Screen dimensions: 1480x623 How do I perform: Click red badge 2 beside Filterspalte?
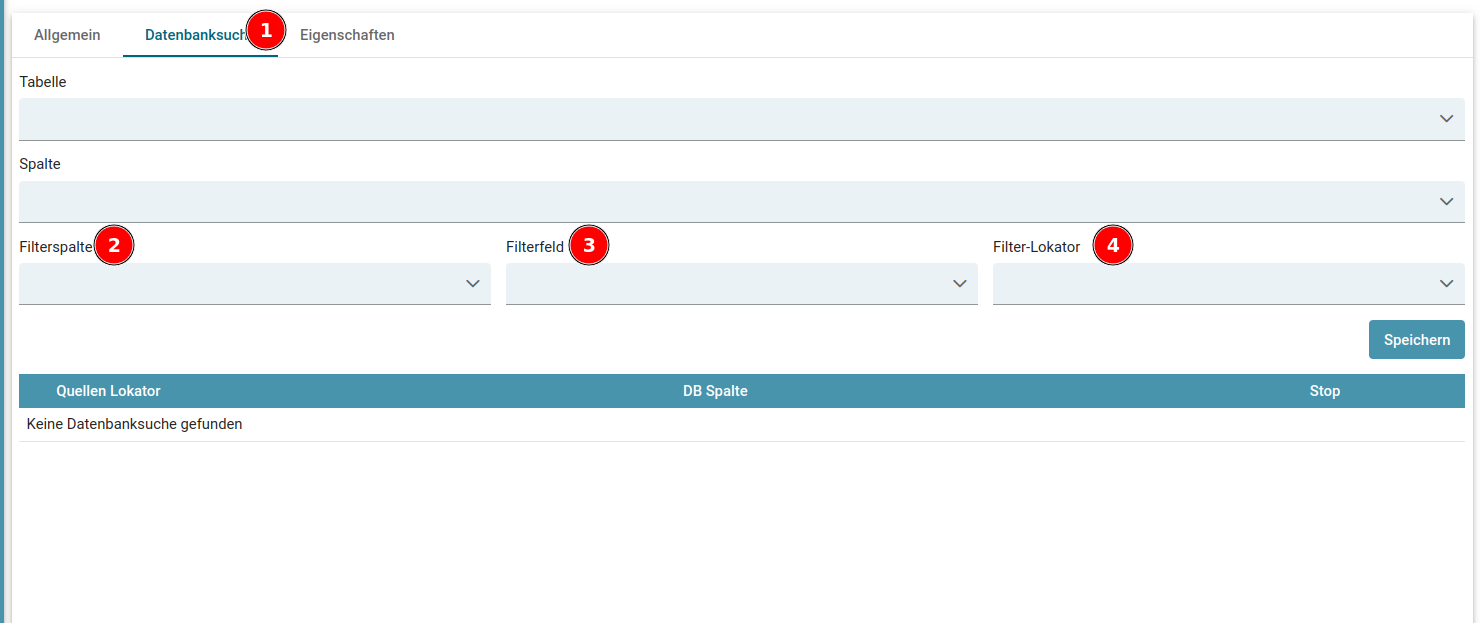tap(114, 245)
